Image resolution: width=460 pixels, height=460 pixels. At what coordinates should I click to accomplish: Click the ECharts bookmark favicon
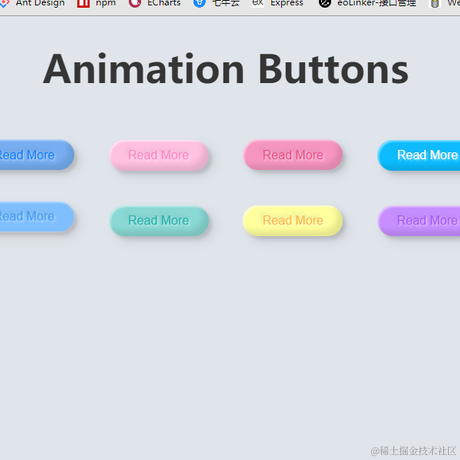click(135, 3)
